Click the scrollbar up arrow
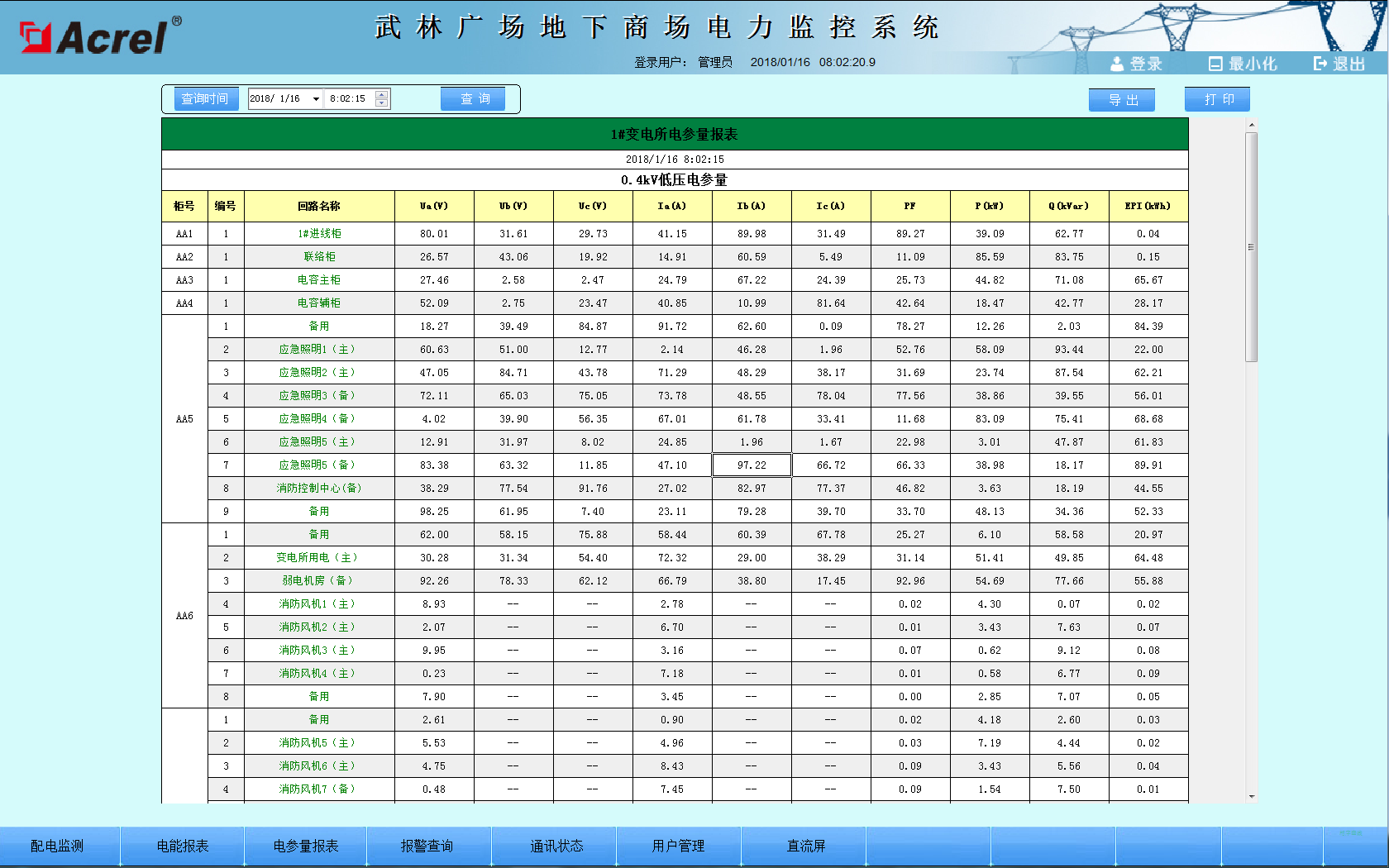 tap(1252, 125)
